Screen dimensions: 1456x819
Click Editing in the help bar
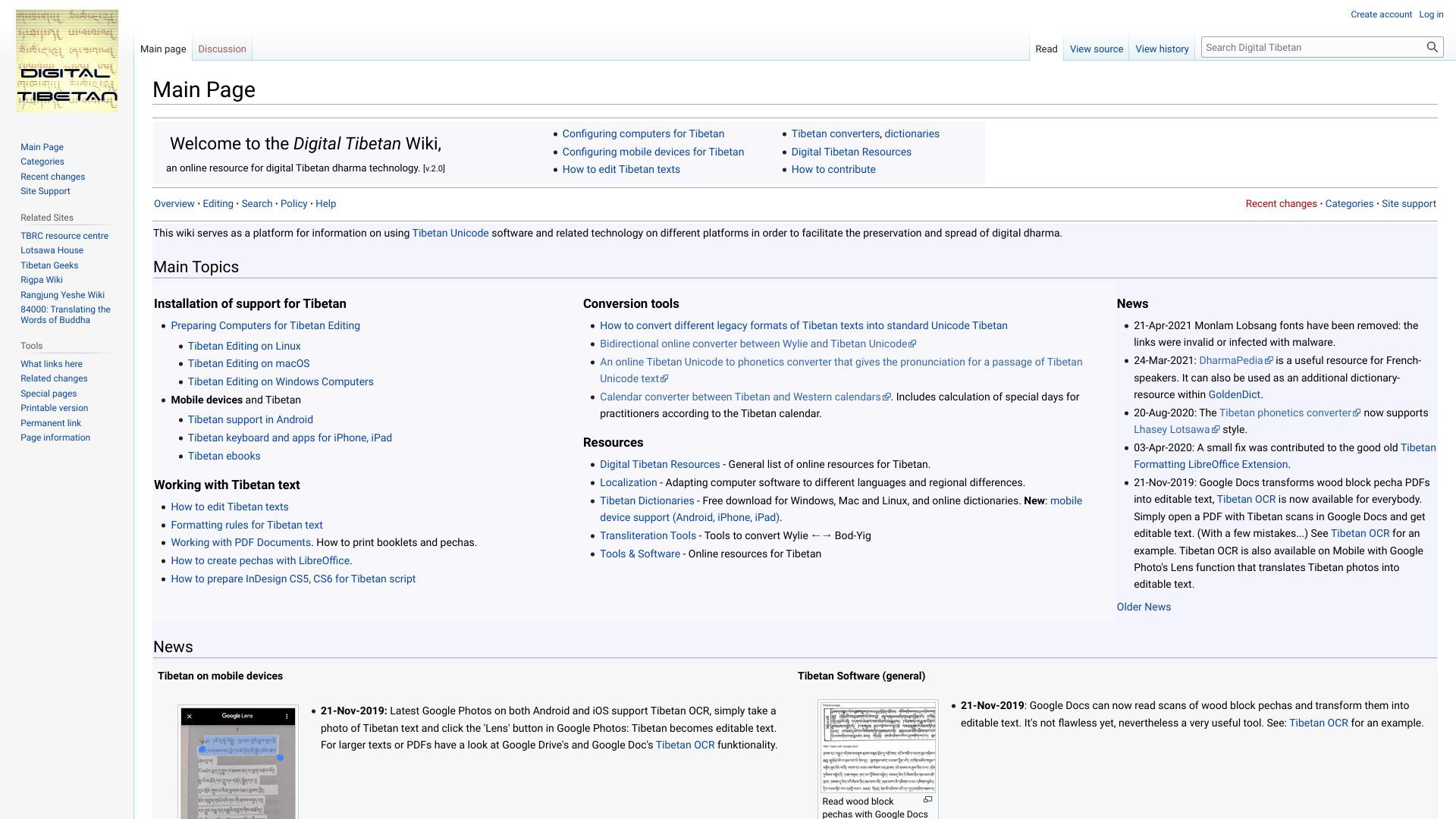tap(218, 203)
